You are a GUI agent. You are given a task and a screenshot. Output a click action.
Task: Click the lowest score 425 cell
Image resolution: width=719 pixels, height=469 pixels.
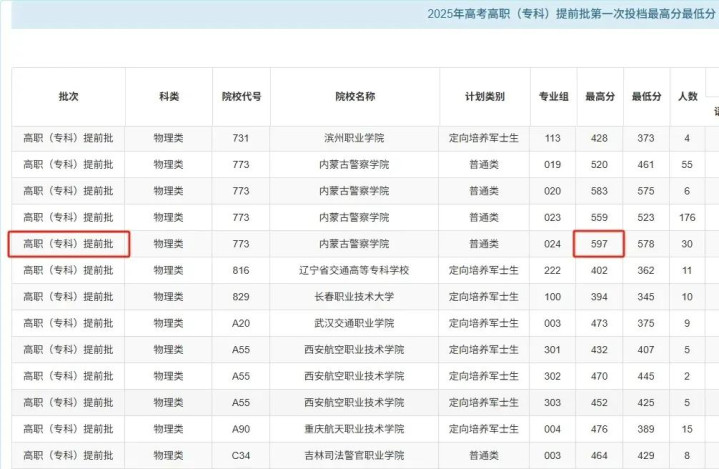click(x=646, y=403)
